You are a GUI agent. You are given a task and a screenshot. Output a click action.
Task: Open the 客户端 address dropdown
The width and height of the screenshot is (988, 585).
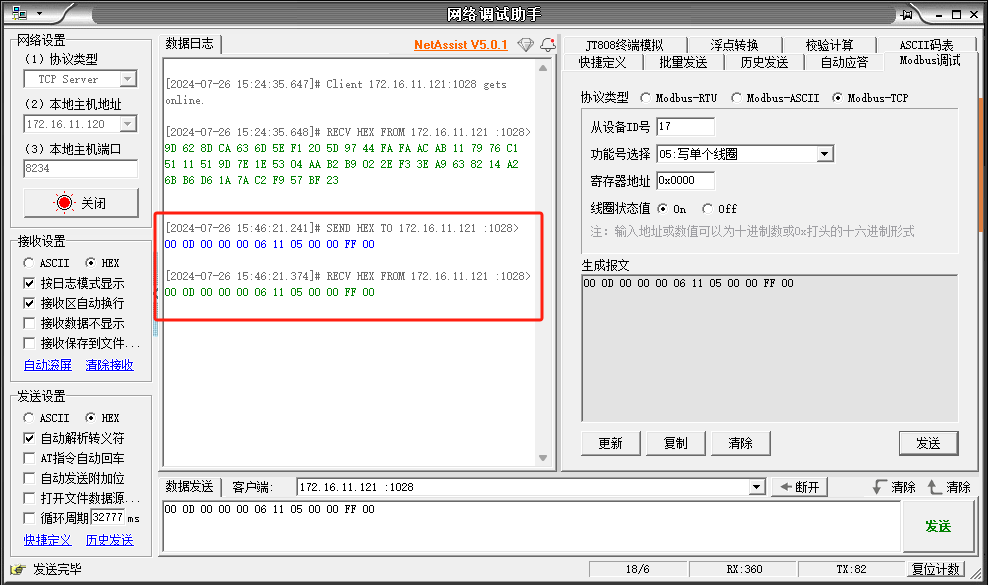756,487
